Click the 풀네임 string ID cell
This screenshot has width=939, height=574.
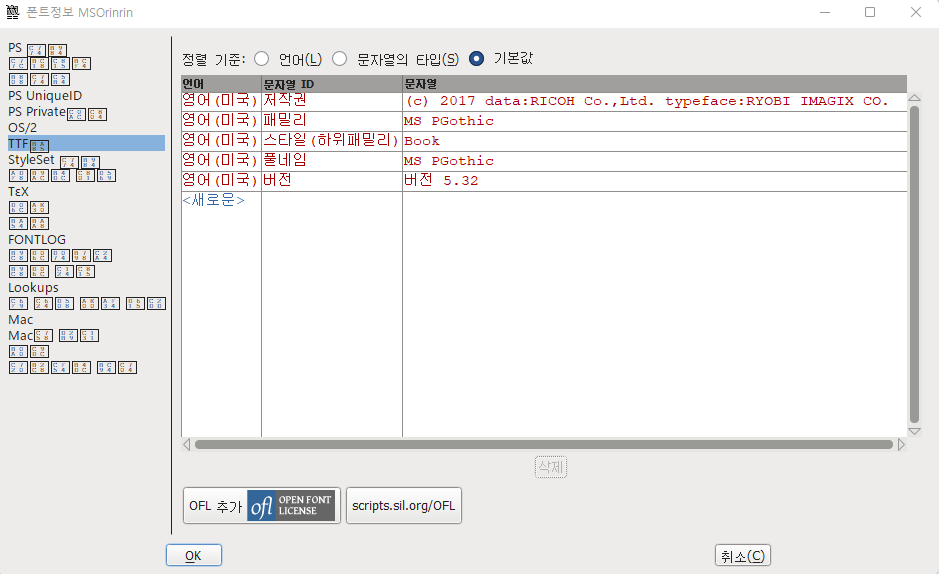click(x=332, y=160)
